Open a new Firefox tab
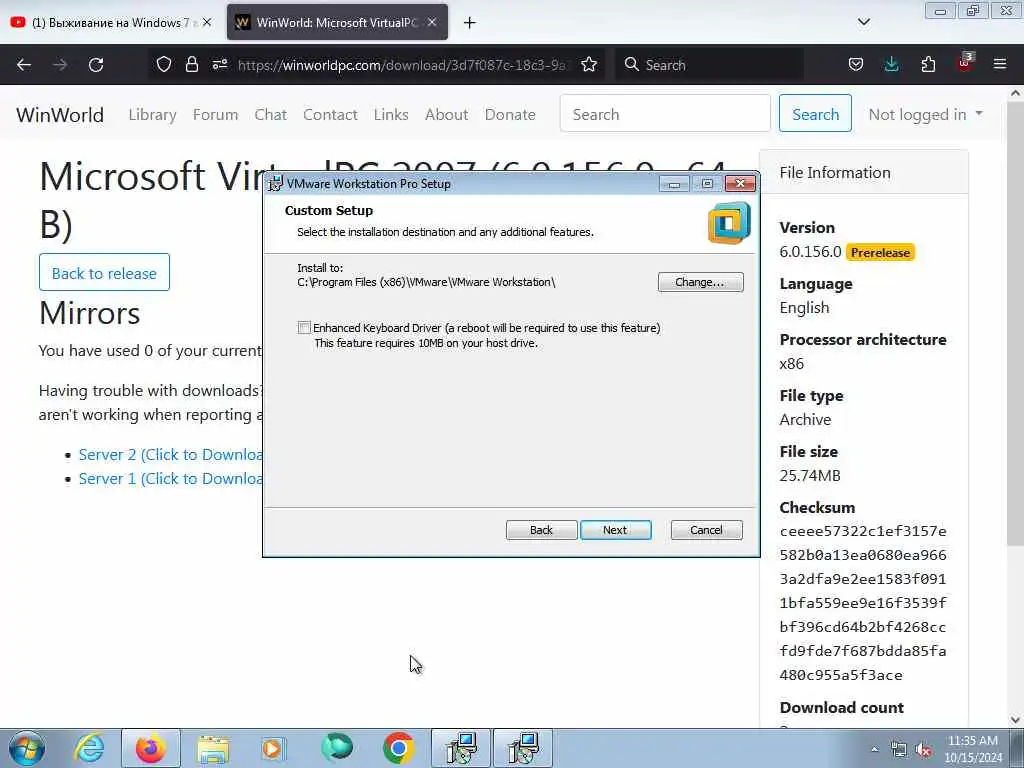The height and width of the screenshot is (768, 1024). click(x=470, y=23)
